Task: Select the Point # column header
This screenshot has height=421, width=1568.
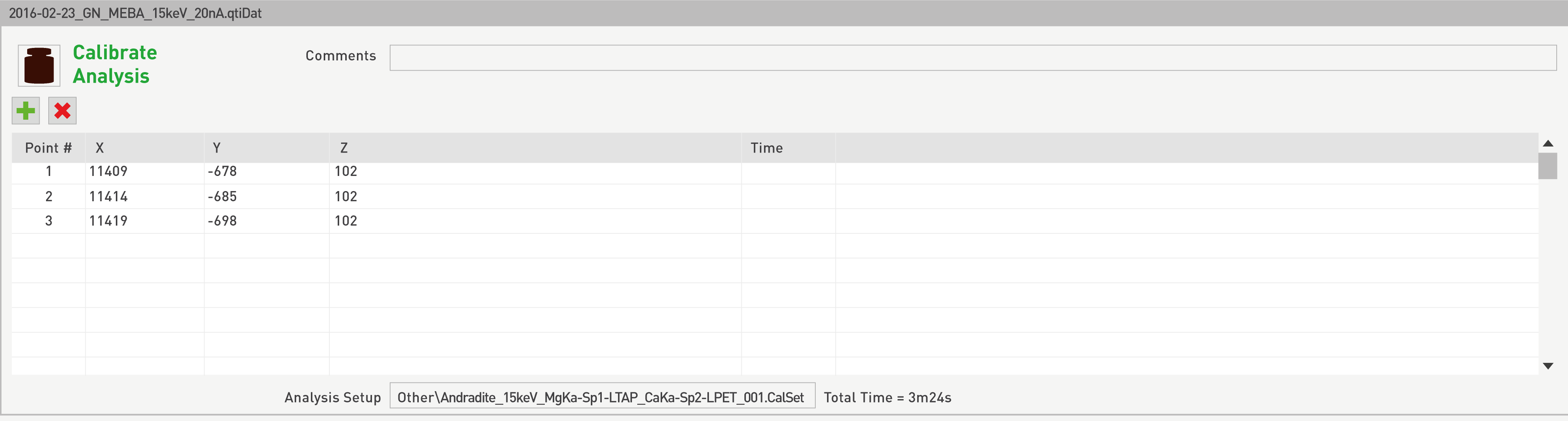Action: pos(48,148)
